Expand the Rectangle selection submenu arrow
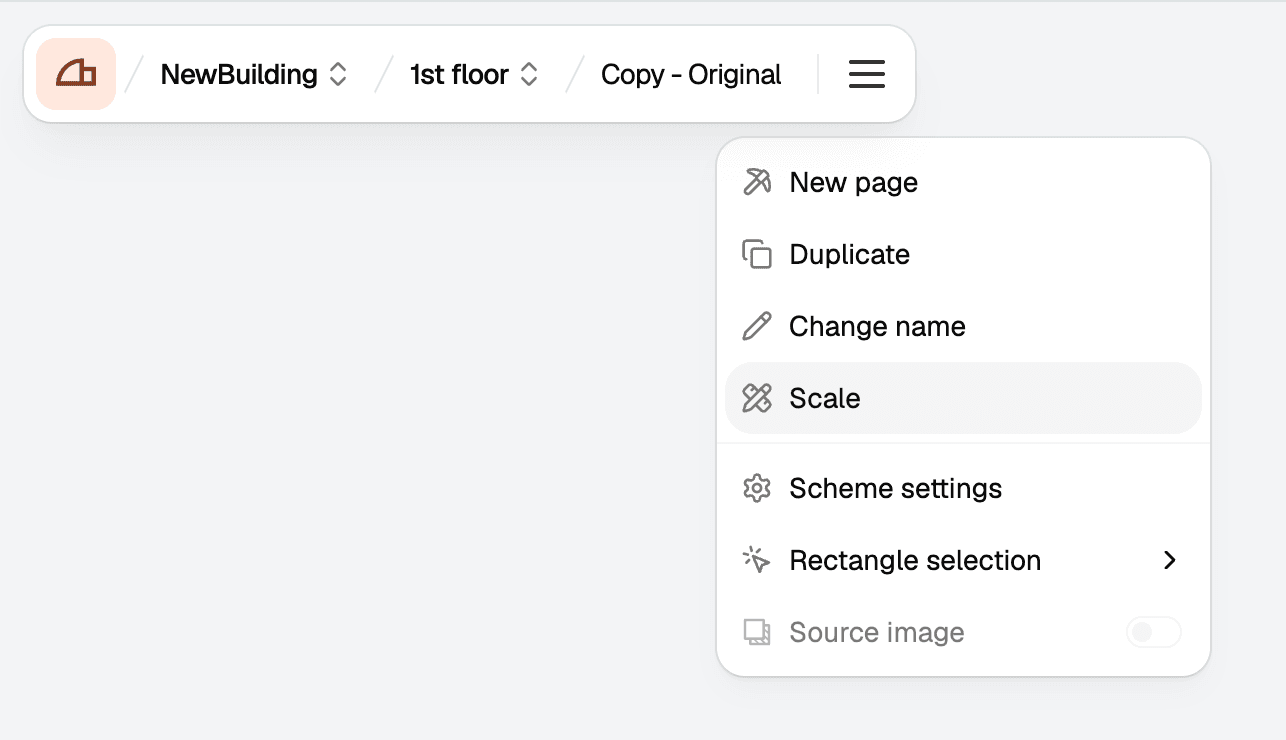Image resolution: width=1286 pixels, height=740 pixels. pos(1170,560)
